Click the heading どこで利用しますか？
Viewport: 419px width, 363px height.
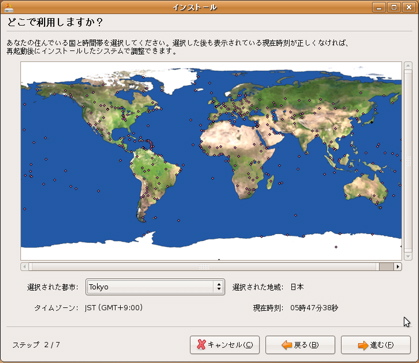point(55,23)
